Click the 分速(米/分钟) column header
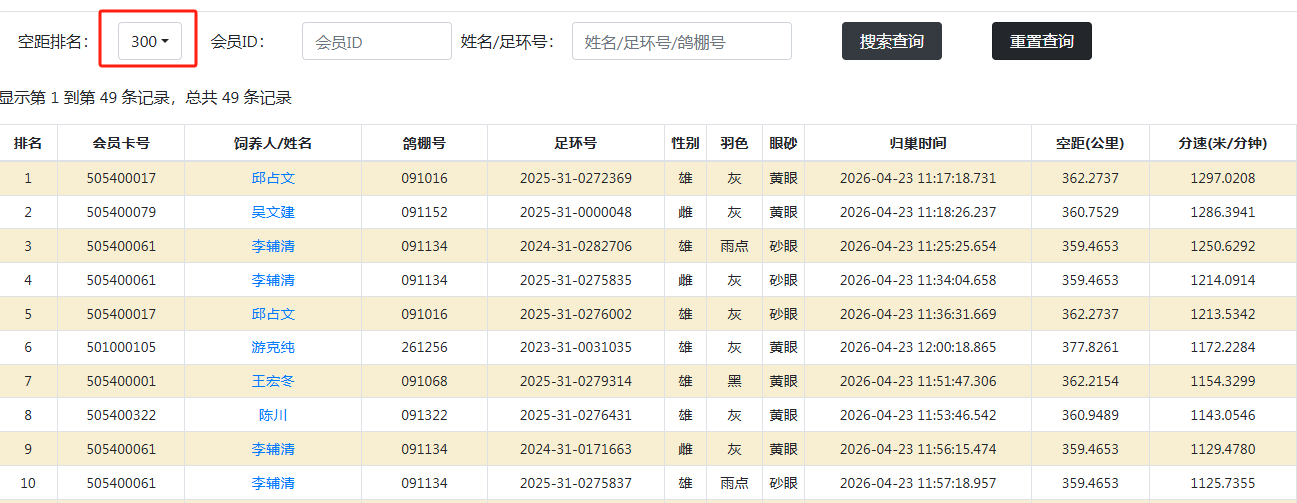 point(1222,143)
